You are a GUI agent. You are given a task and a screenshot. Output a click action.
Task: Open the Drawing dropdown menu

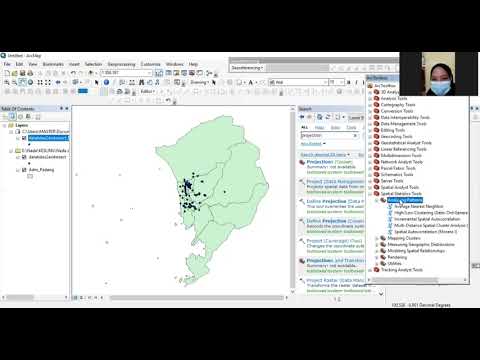click(x=199, y=82)
